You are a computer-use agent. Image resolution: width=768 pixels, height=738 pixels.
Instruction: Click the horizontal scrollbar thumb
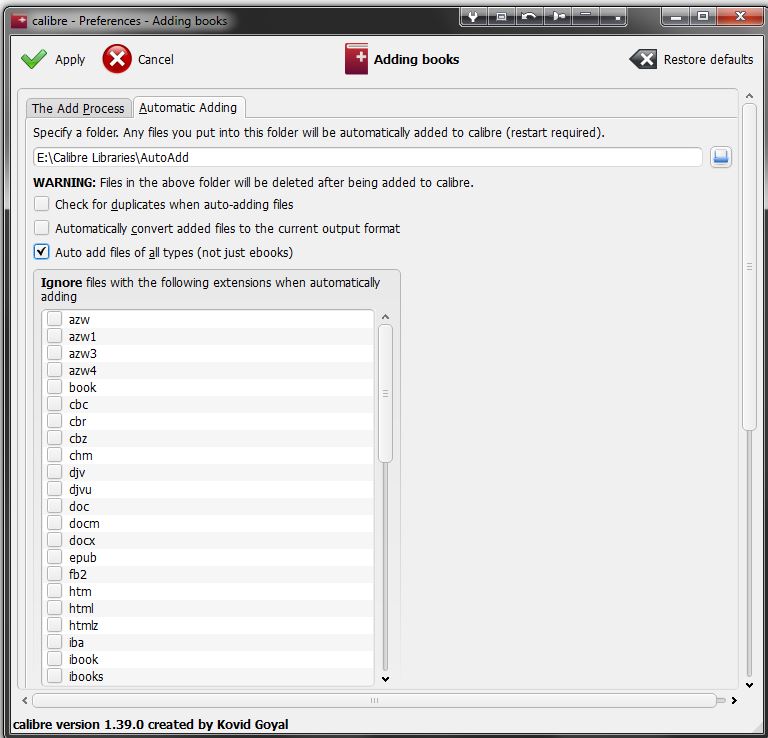pyautogui.click(x=374, y=700)
